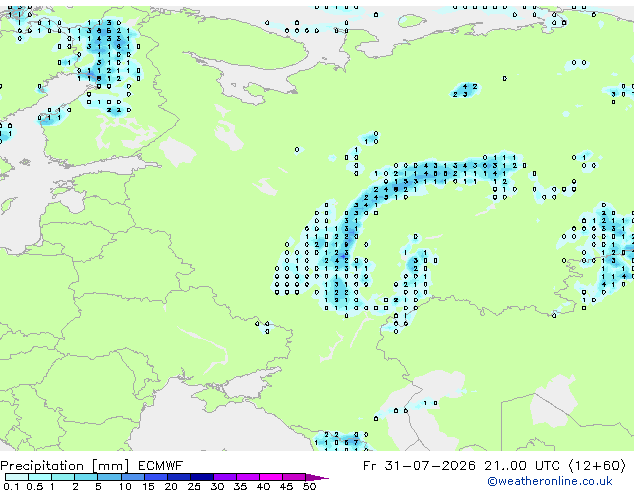Click the 40–45 mm magenta legend swatch
Viewport: 634px width, 490px height.
point(271,477)
